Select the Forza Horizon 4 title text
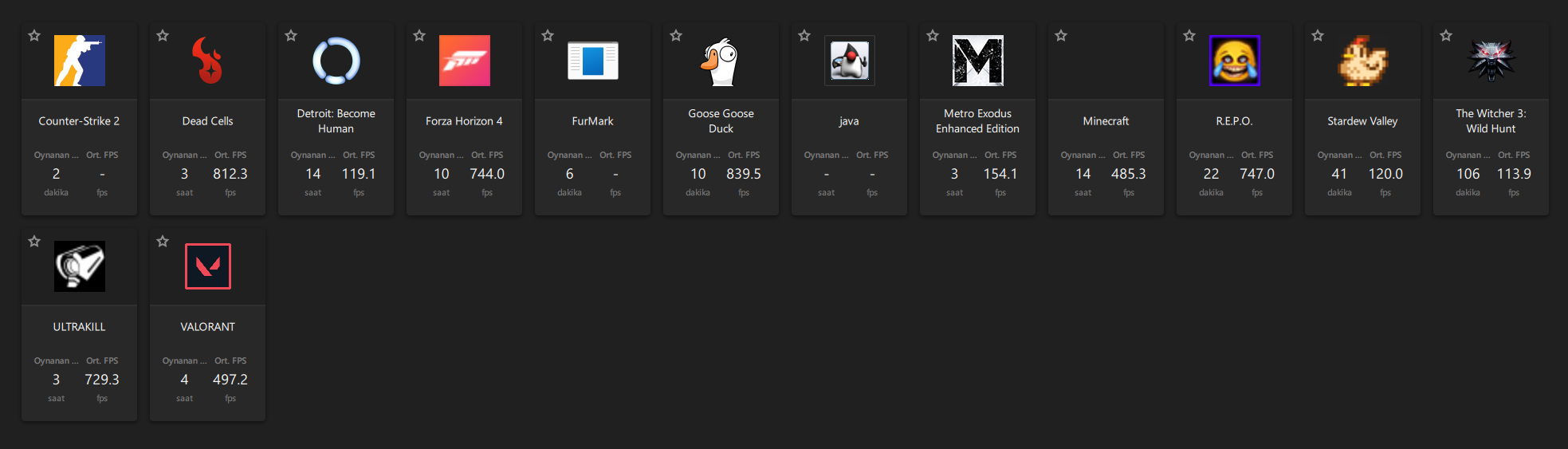The width and height of the screenshot is (1568, 449). coord(465,121)
